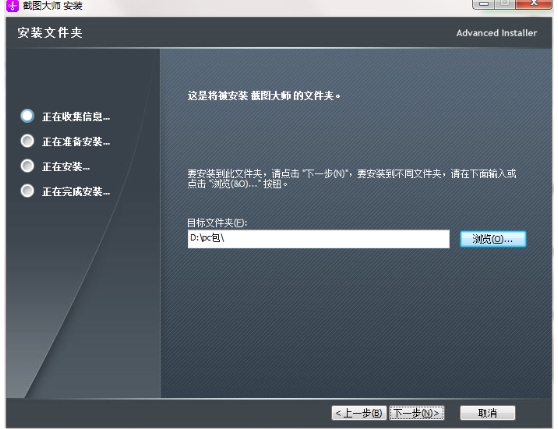Click the 正在准备安装... step label text
Image resolution: width=558 pixels, height=429 pixels.
[76, 142]
